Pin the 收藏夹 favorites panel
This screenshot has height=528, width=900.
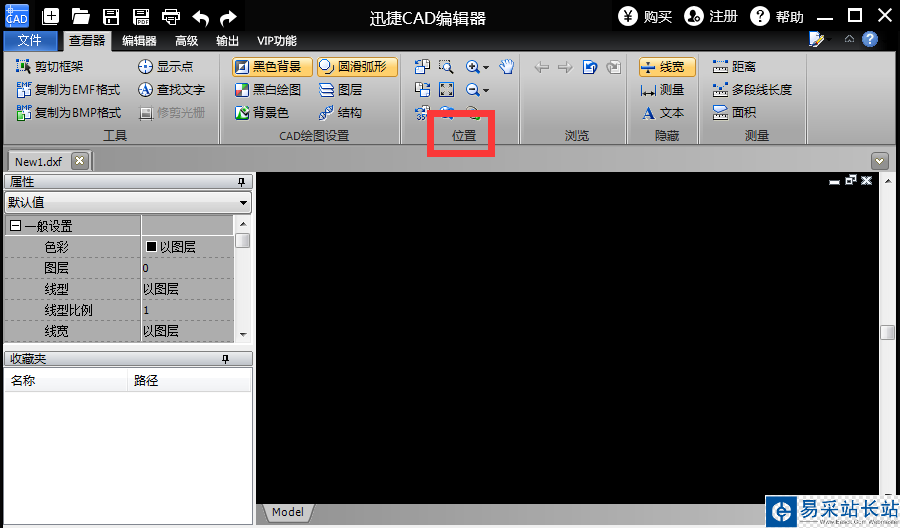(226, 359)
